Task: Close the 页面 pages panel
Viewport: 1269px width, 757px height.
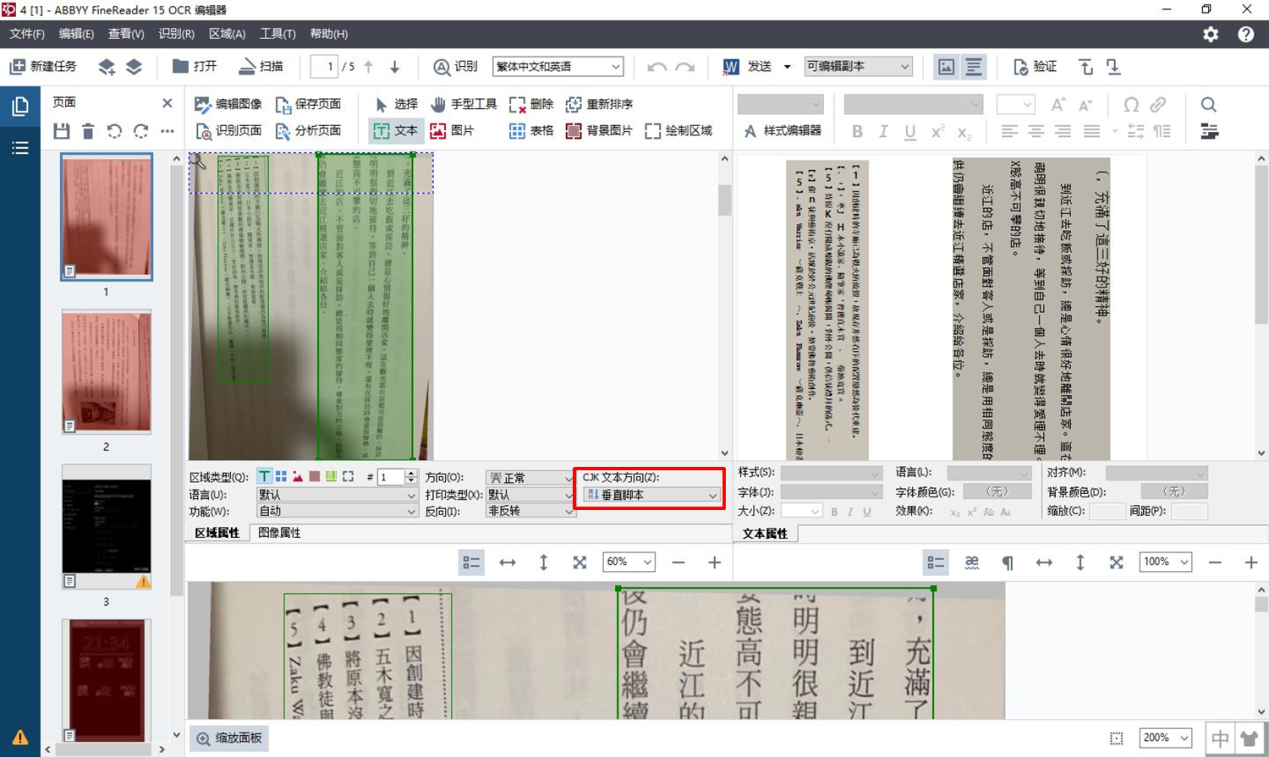Action: [167, 103]
